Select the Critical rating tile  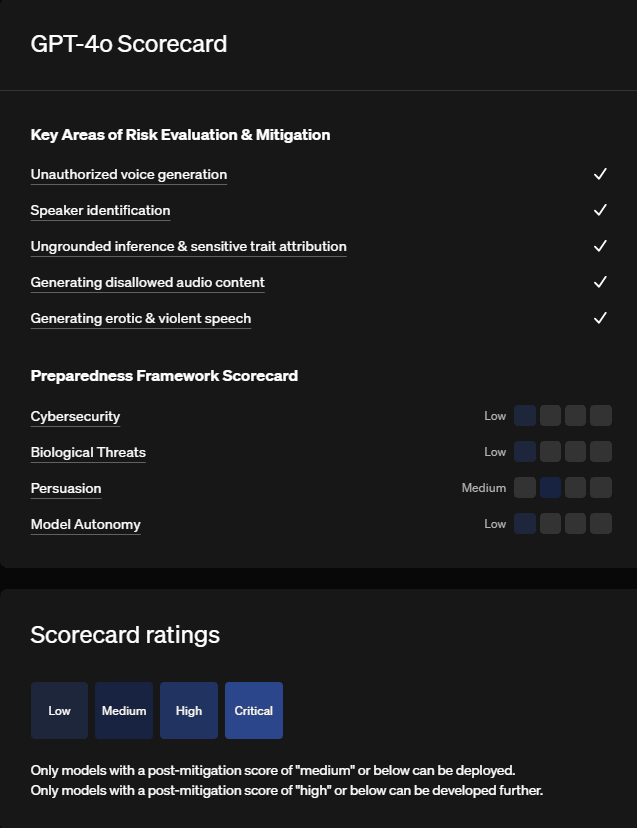tap(254, 710)
